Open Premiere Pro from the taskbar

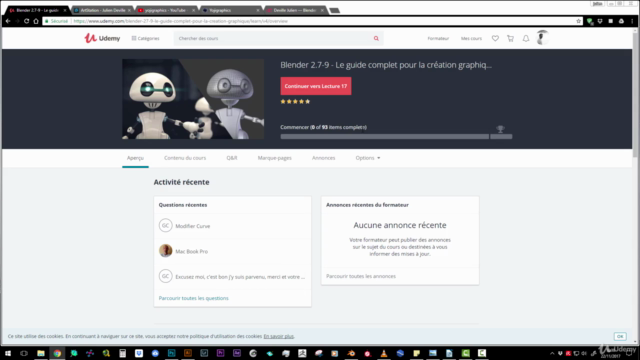pyautogui.click(x=220, y=353)
